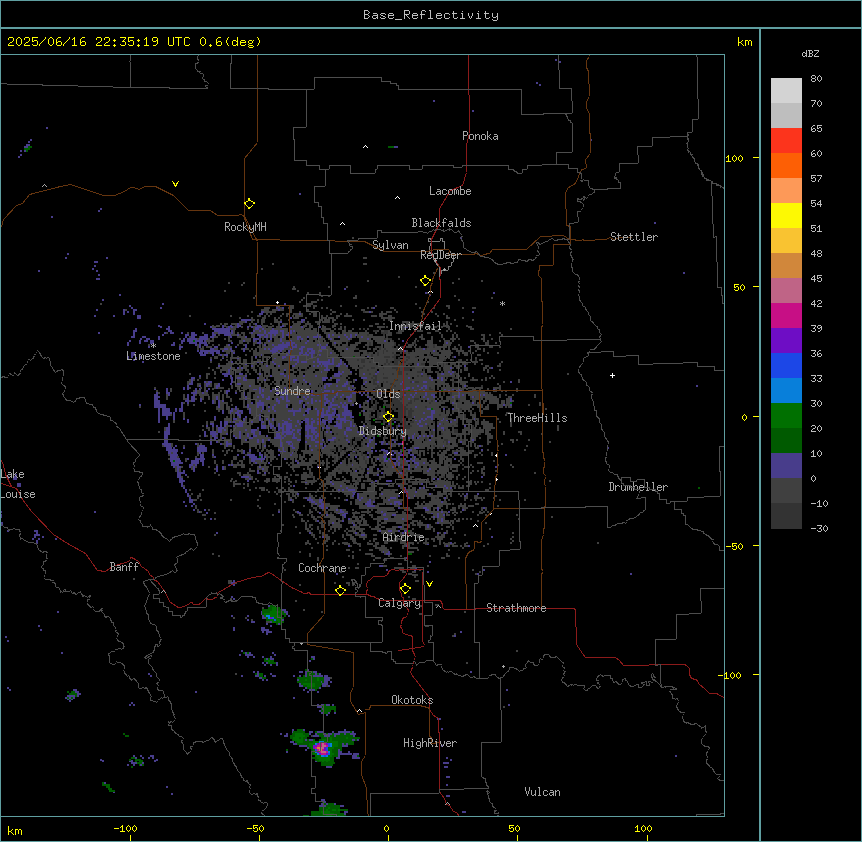Click the yellow diamond marker below Cochrane
Image resolution: width=862 pixels, height=842 pixels.
point(340,590)
